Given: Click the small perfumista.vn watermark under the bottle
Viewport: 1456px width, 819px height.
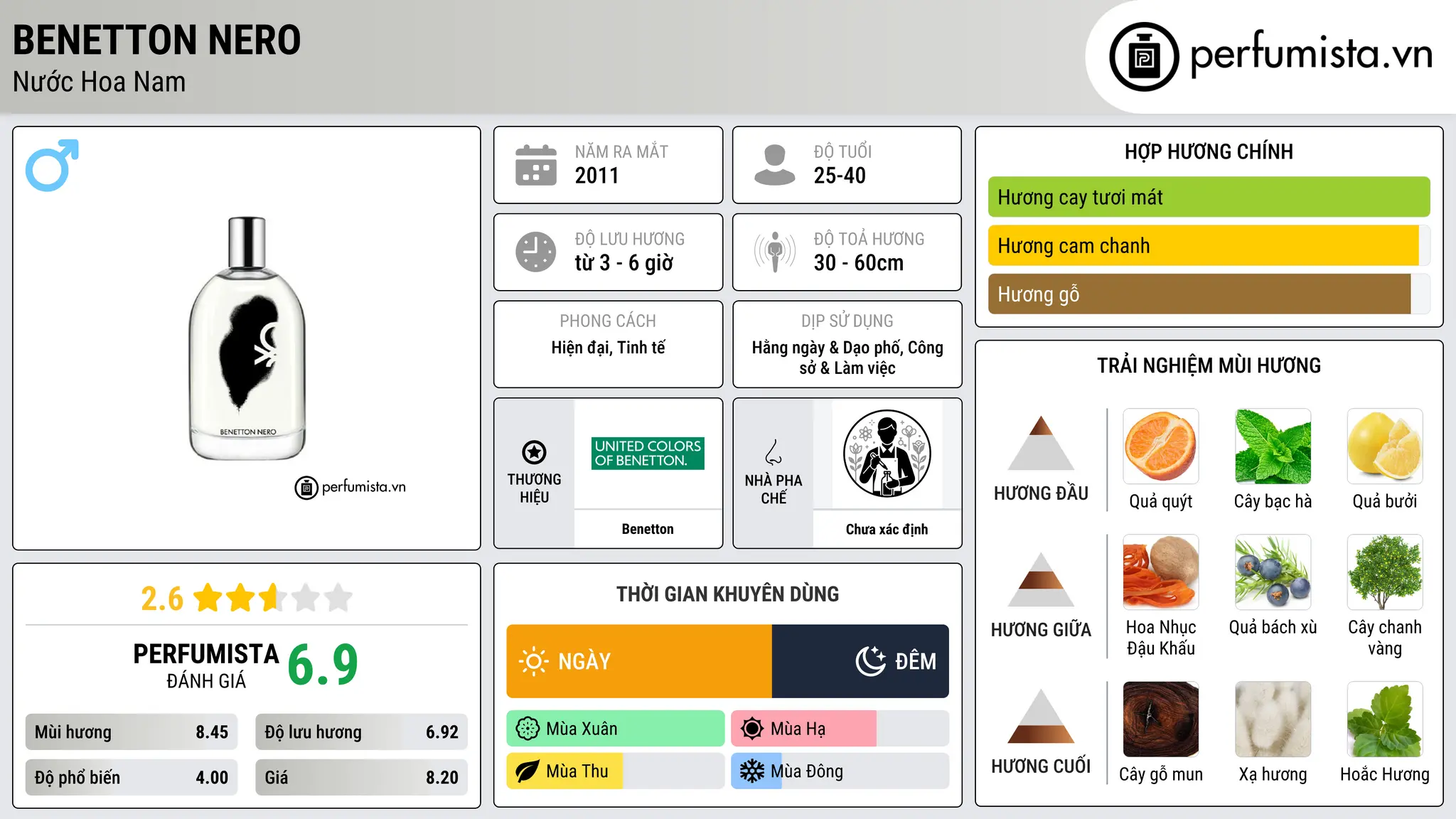Looking at the screenshot, I should pyautogui.click(x=350, y=488).
